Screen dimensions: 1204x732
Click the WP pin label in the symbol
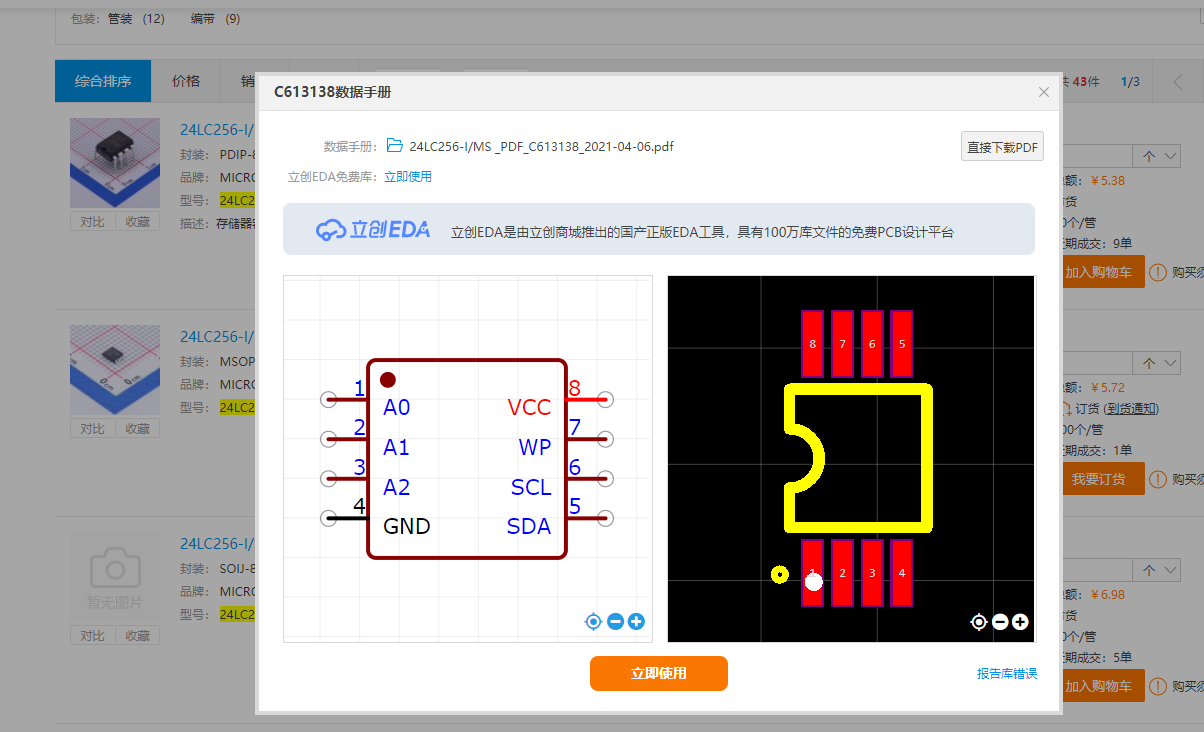click(x=535, y=447)
